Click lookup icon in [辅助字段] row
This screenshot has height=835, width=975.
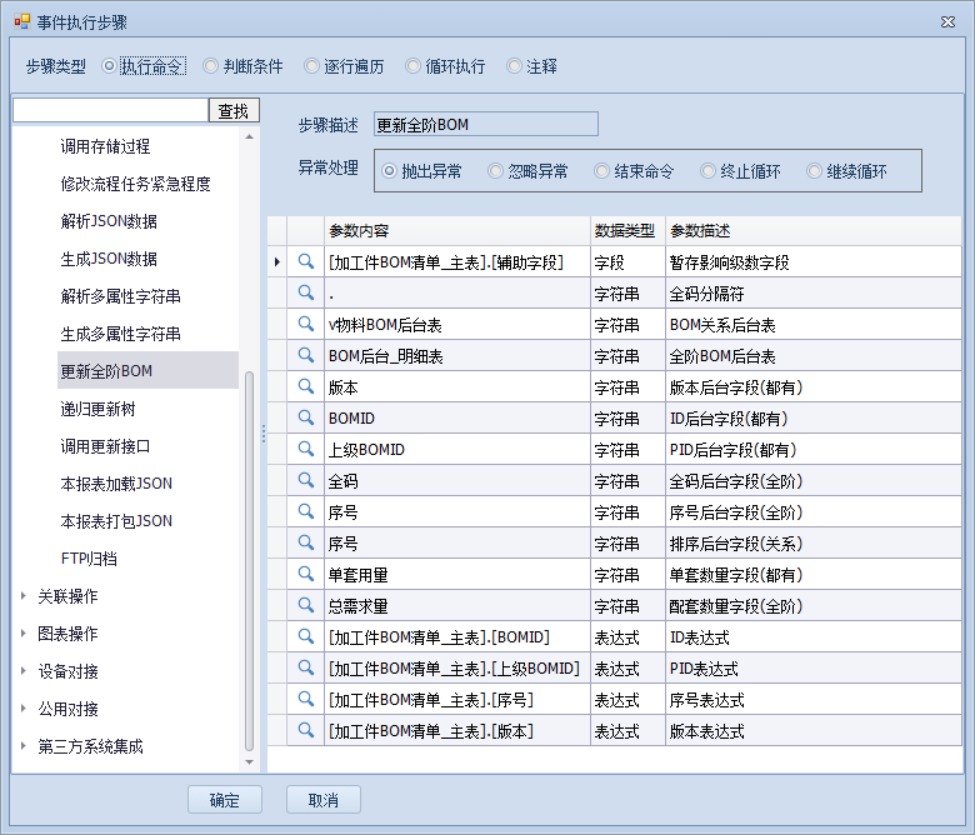coord(306,262)
